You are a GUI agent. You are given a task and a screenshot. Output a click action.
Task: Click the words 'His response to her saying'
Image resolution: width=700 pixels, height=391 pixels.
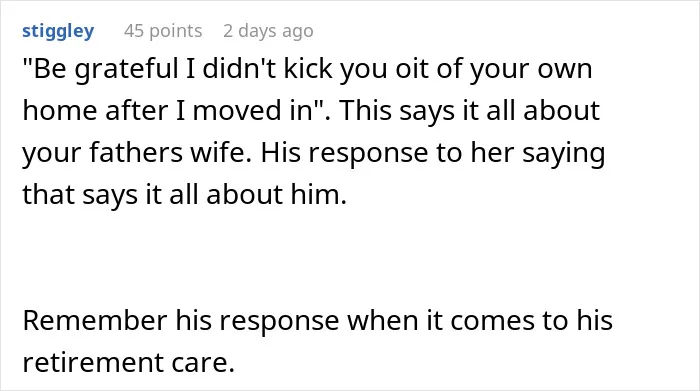coord(433,153)
